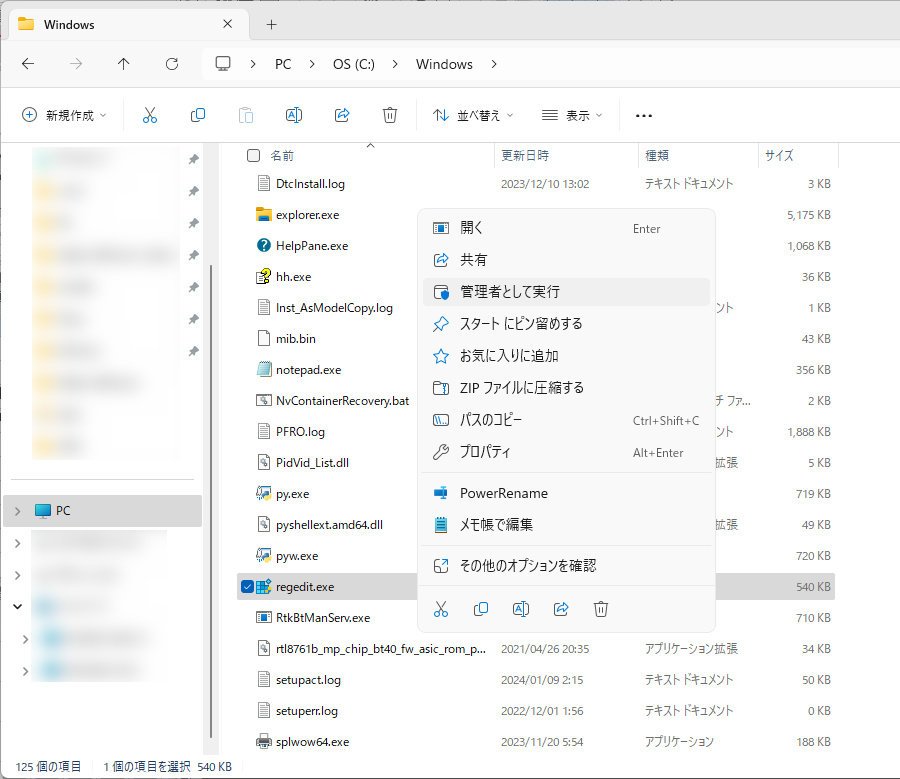The width and height of the screenshot is (900, 779).
Task: Close the Windows tab
Action: pos(227,24)
